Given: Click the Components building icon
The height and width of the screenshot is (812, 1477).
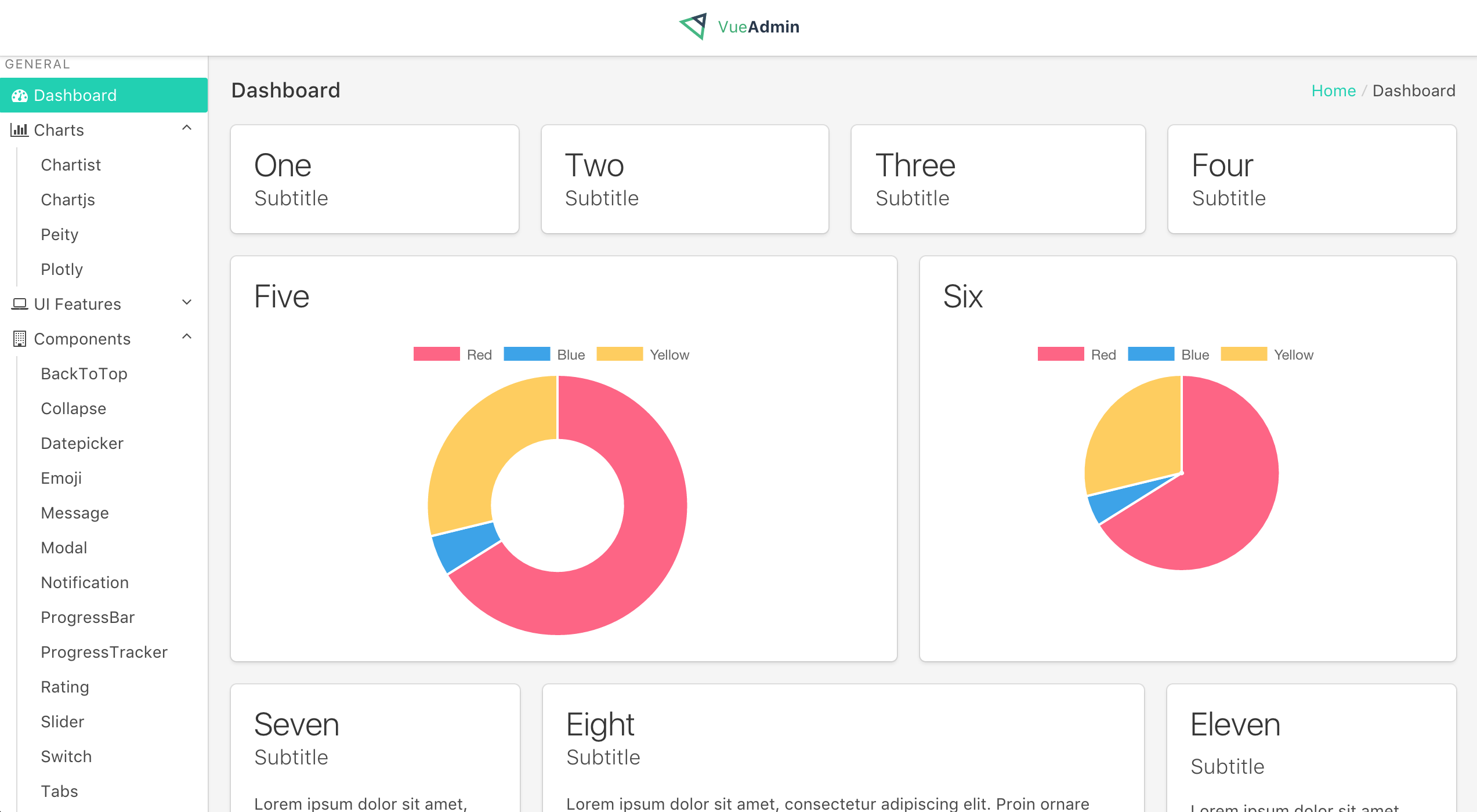Looking at the screenshot, I should tap(20, 339).
